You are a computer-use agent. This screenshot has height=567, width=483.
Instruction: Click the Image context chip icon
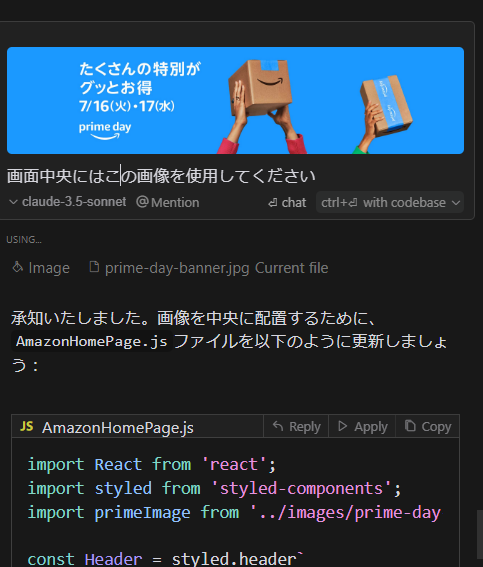point(17,267)
